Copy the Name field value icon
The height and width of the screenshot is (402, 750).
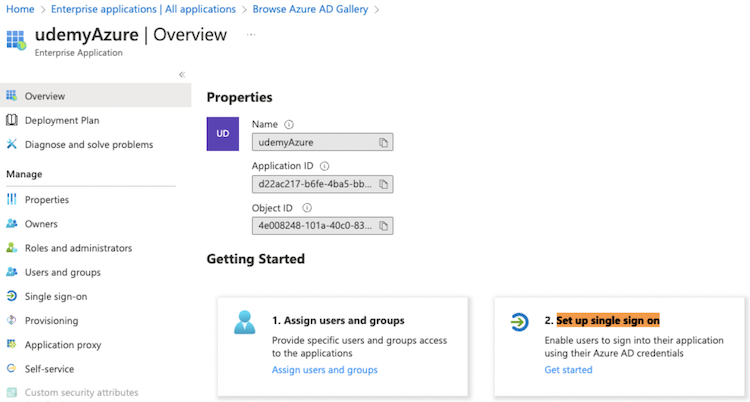tap(383, 143)
